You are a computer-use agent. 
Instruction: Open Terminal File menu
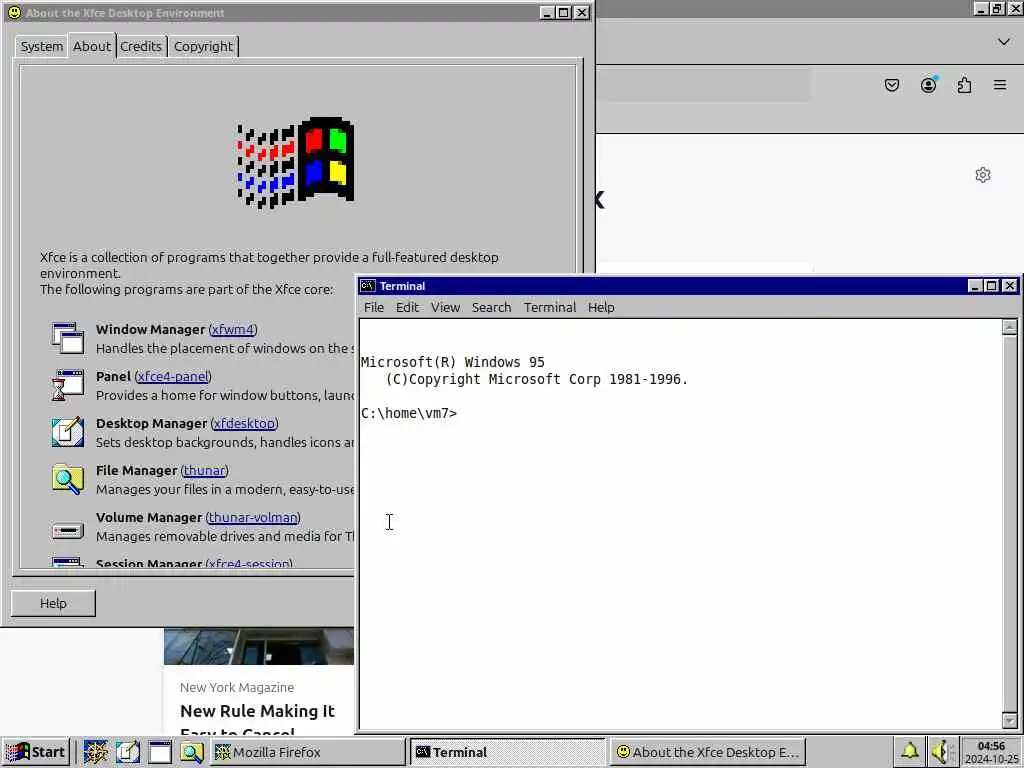pyautogui.click(x=374, y=308)
